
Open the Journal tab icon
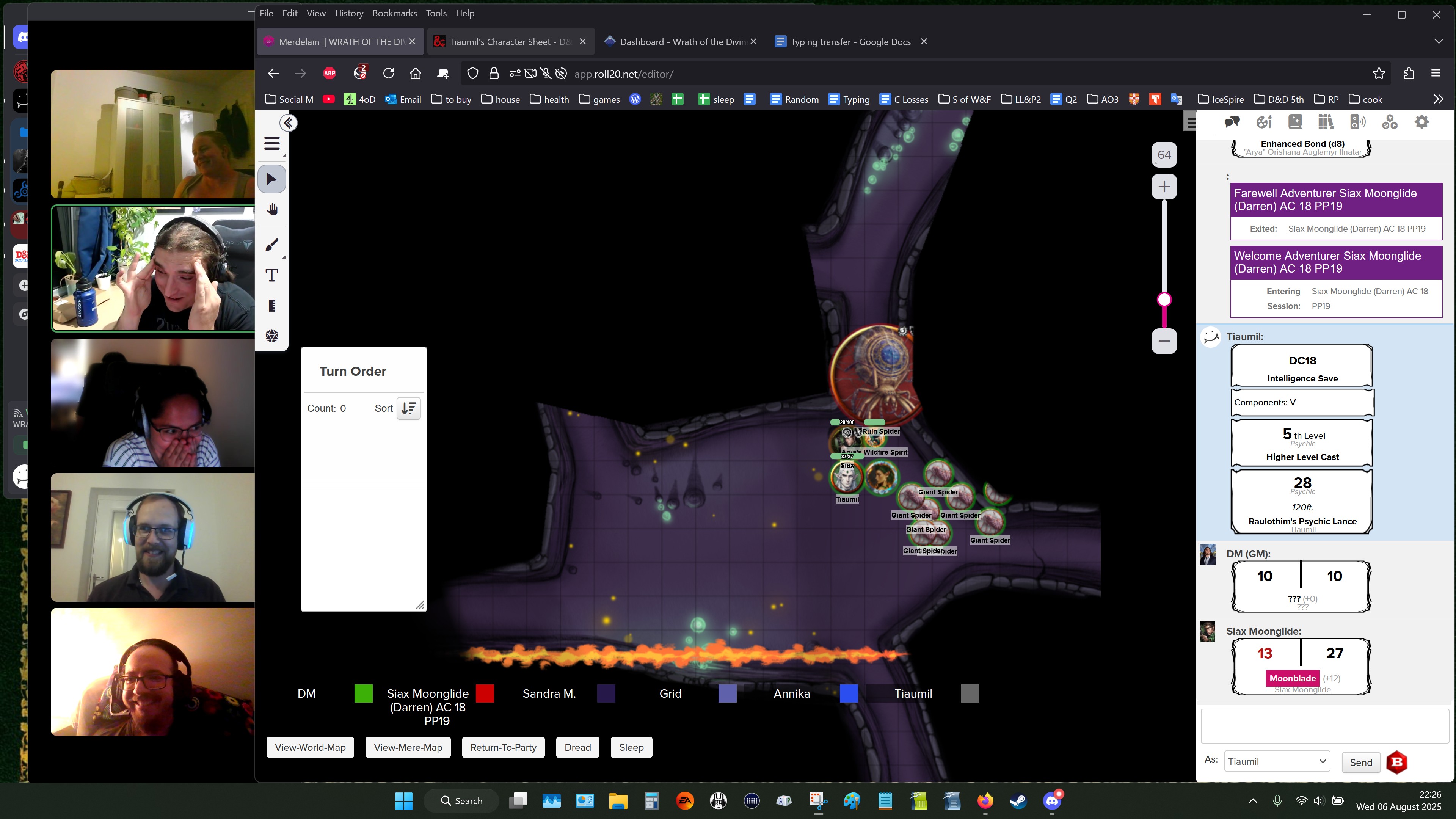pos(1295,121)
